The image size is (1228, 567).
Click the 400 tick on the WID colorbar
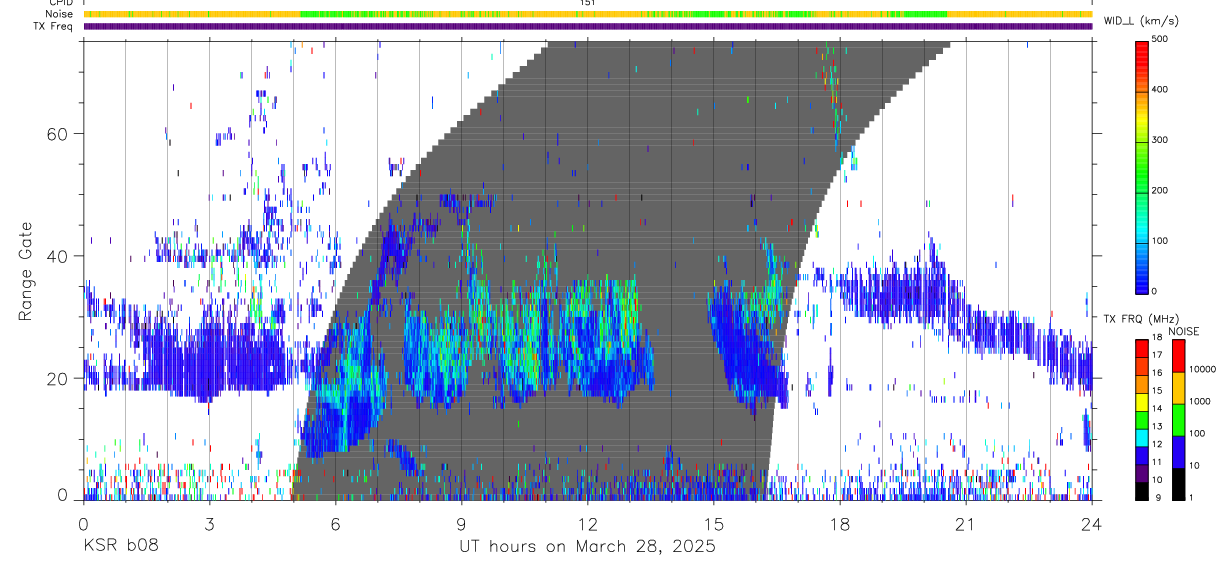pyautogui.click(x=1162, y=89)
